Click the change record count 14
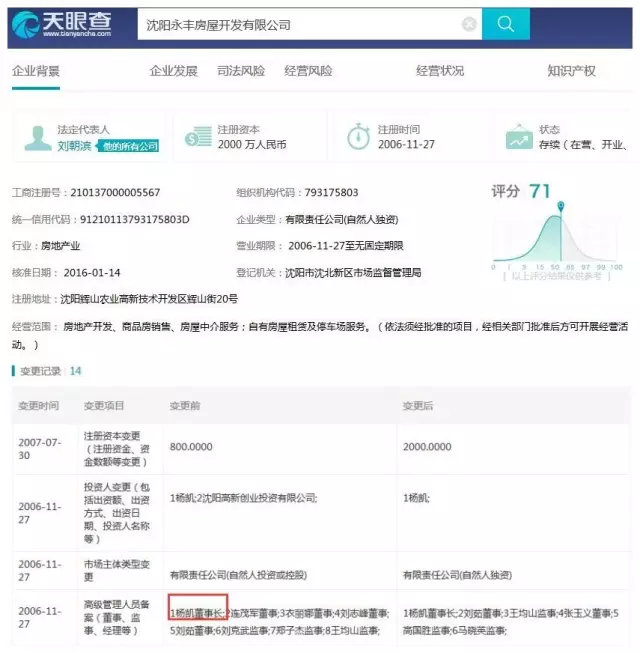This screenshot has height=653, width=640. (x=75, y=371)
